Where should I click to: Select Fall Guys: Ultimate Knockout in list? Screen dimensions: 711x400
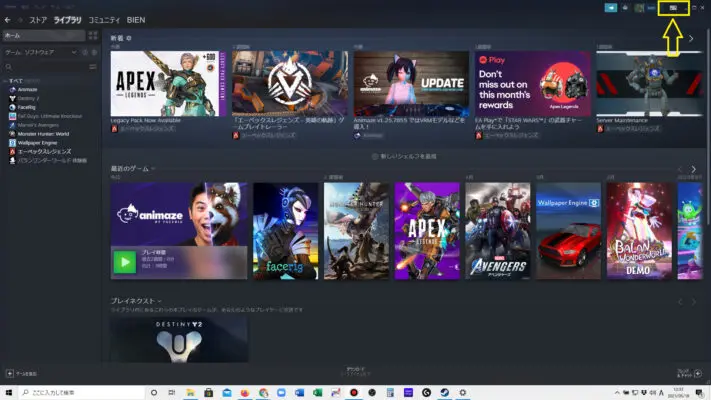[50, 116]
